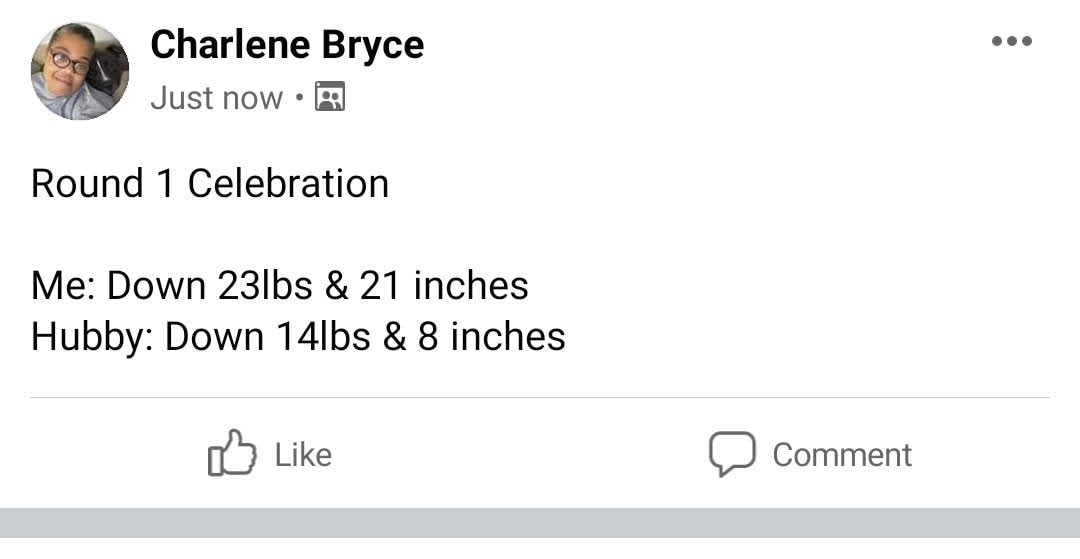Click the divider line above the Like button
This screenshot has height=559, width=1080.
540,397
